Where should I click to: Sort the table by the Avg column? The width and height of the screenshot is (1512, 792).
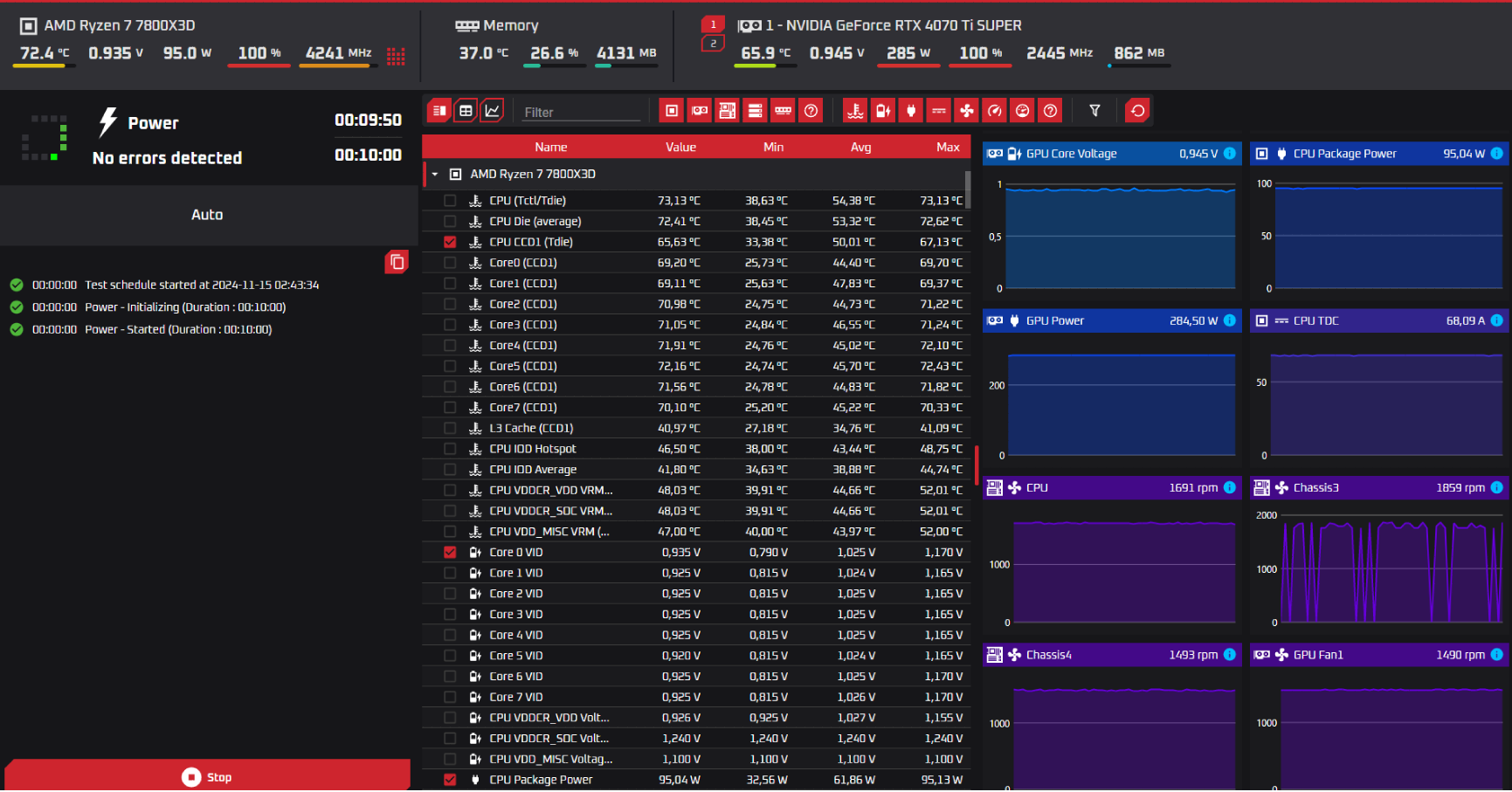[x=861, y=148]
